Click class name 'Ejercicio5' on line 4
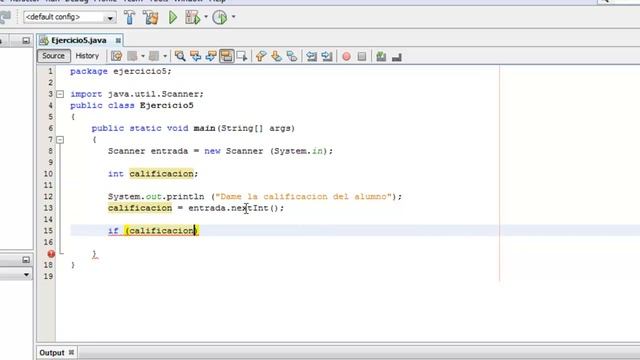Viewport: 640px width, 360px height. (x=167, y=106)
